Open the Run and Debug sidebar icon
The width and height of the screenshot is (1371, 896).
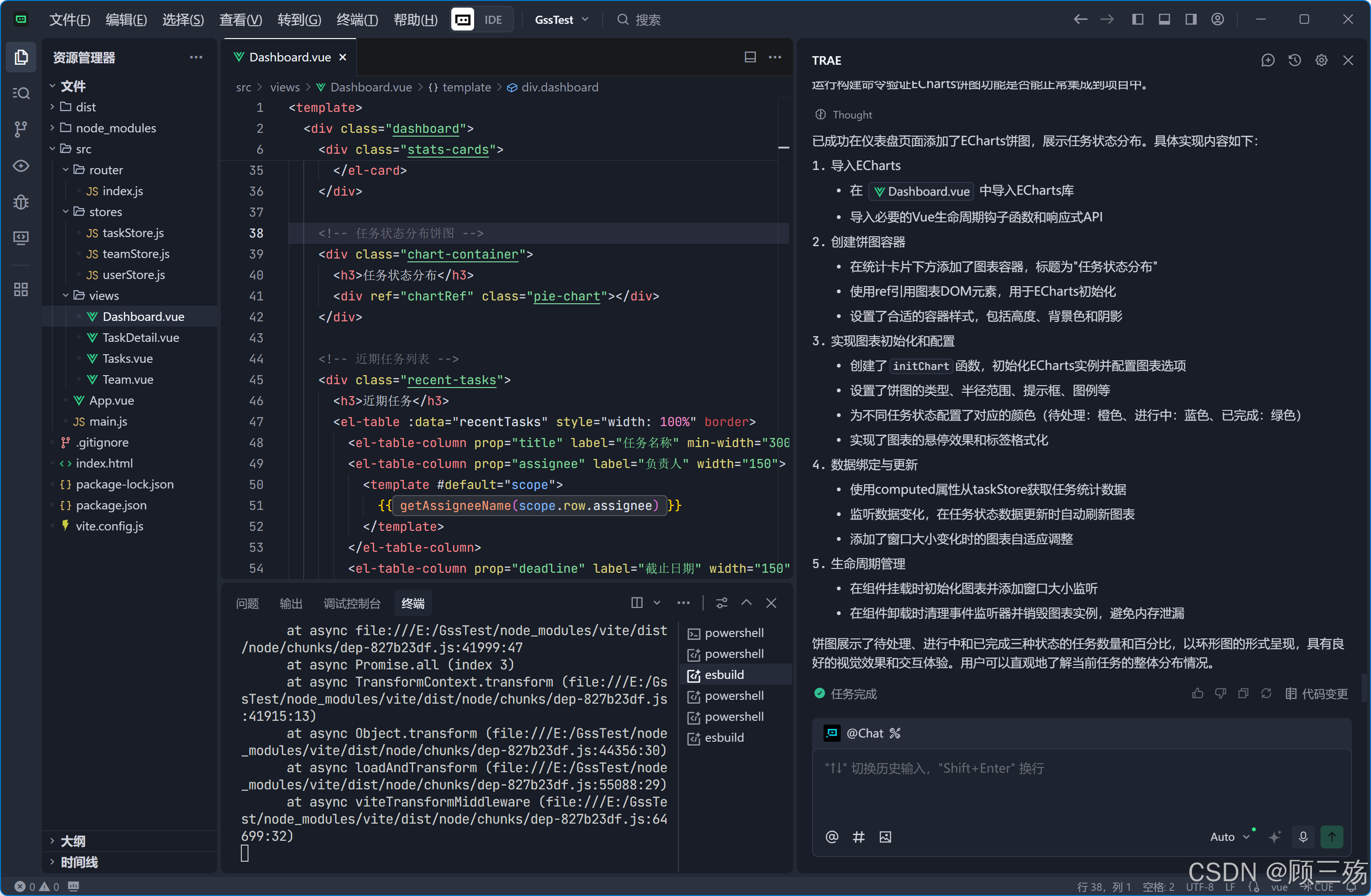tap(21, 202)
